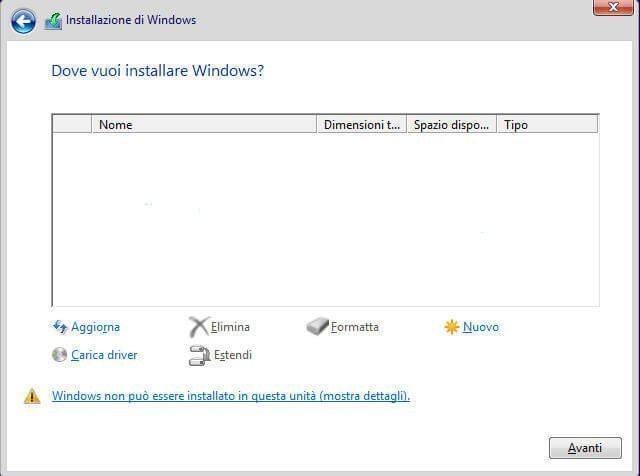Create new partition with Nuovo
The height and width of the screenshot is (476, 640).
pos(481,327)
